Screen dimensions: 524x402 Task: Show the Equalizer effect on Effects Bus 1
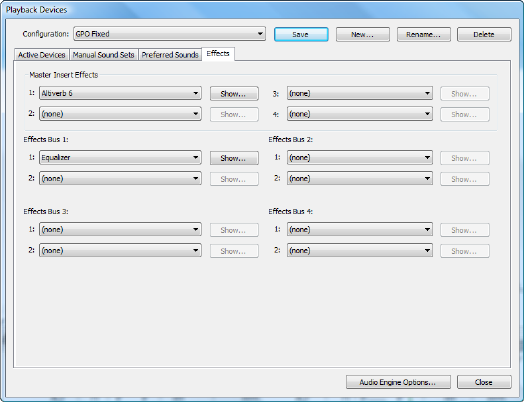click(234, 158)
